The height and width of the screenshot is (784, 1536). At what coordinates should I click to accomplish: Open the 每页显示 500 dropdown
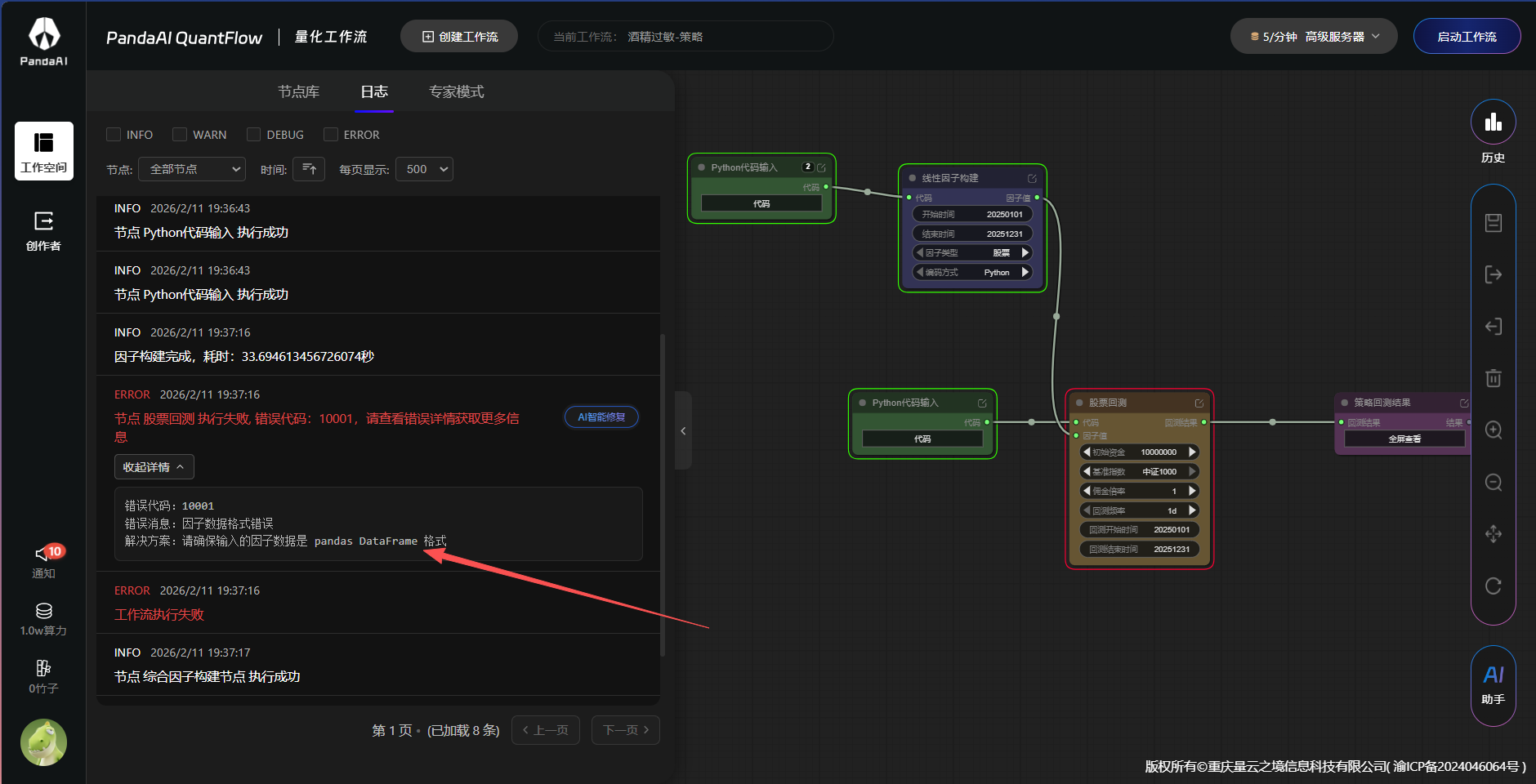(424, 169)
